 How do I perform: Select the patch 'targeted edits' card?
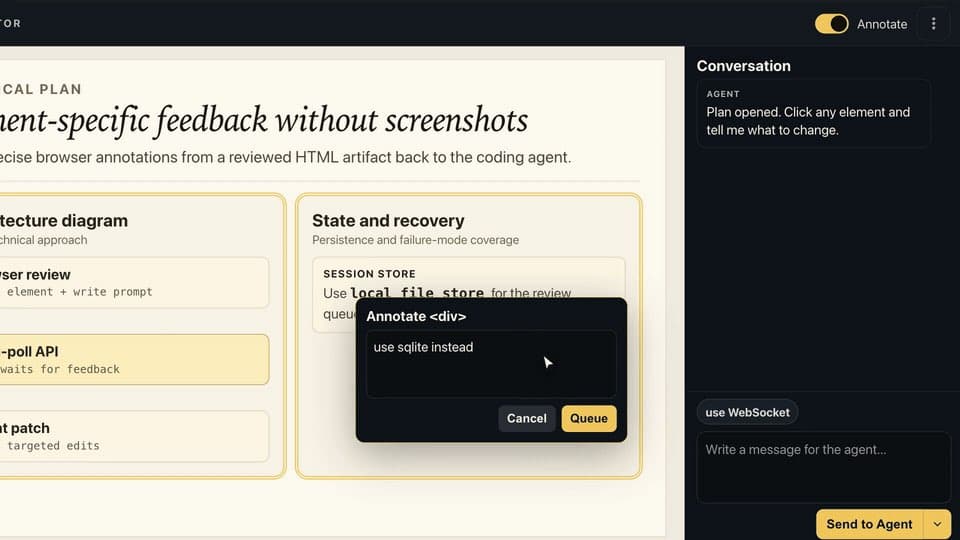[x=132, y=436]
